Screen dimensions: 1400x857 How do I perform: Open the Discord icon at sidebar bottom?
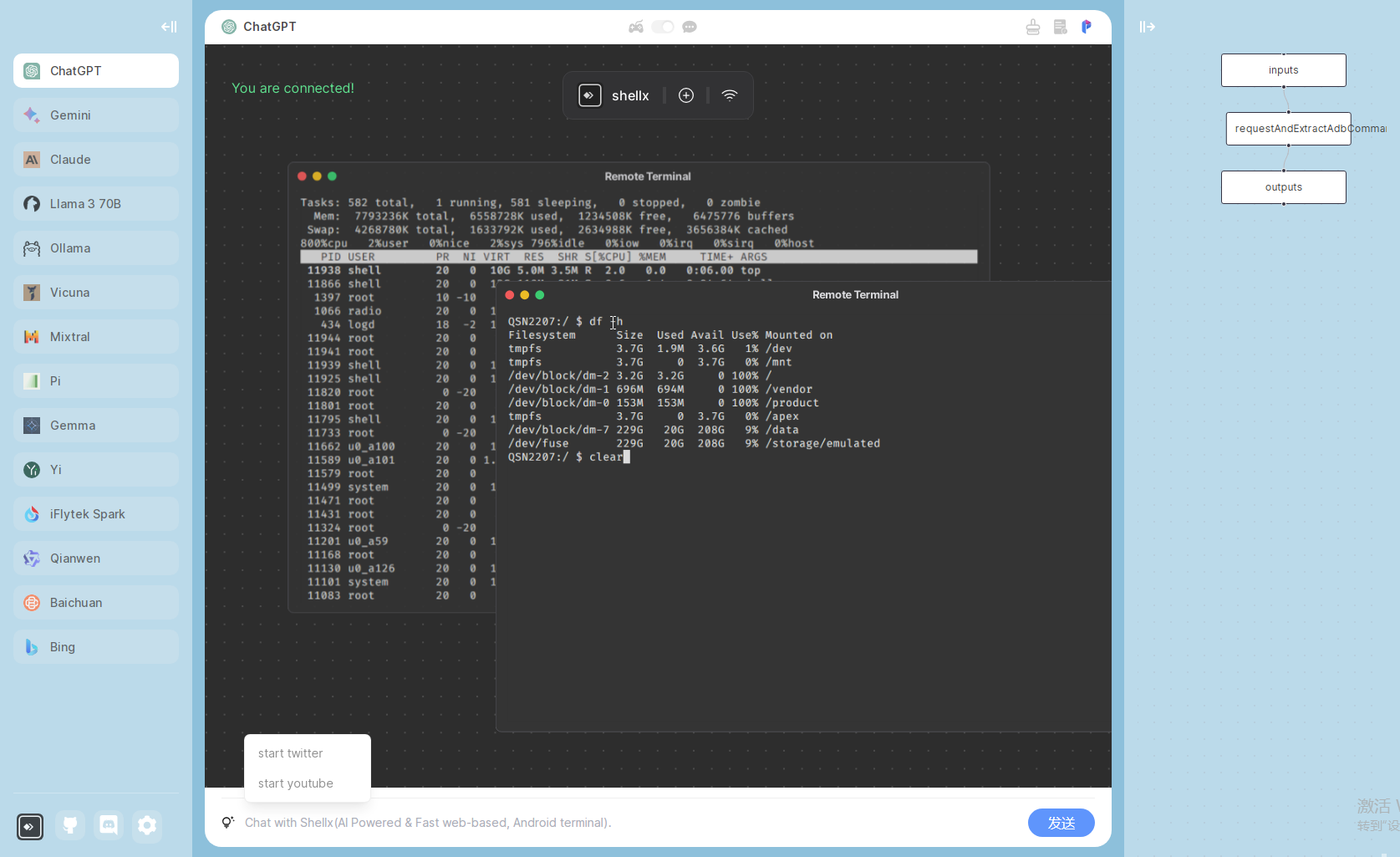tap(109, 826)
